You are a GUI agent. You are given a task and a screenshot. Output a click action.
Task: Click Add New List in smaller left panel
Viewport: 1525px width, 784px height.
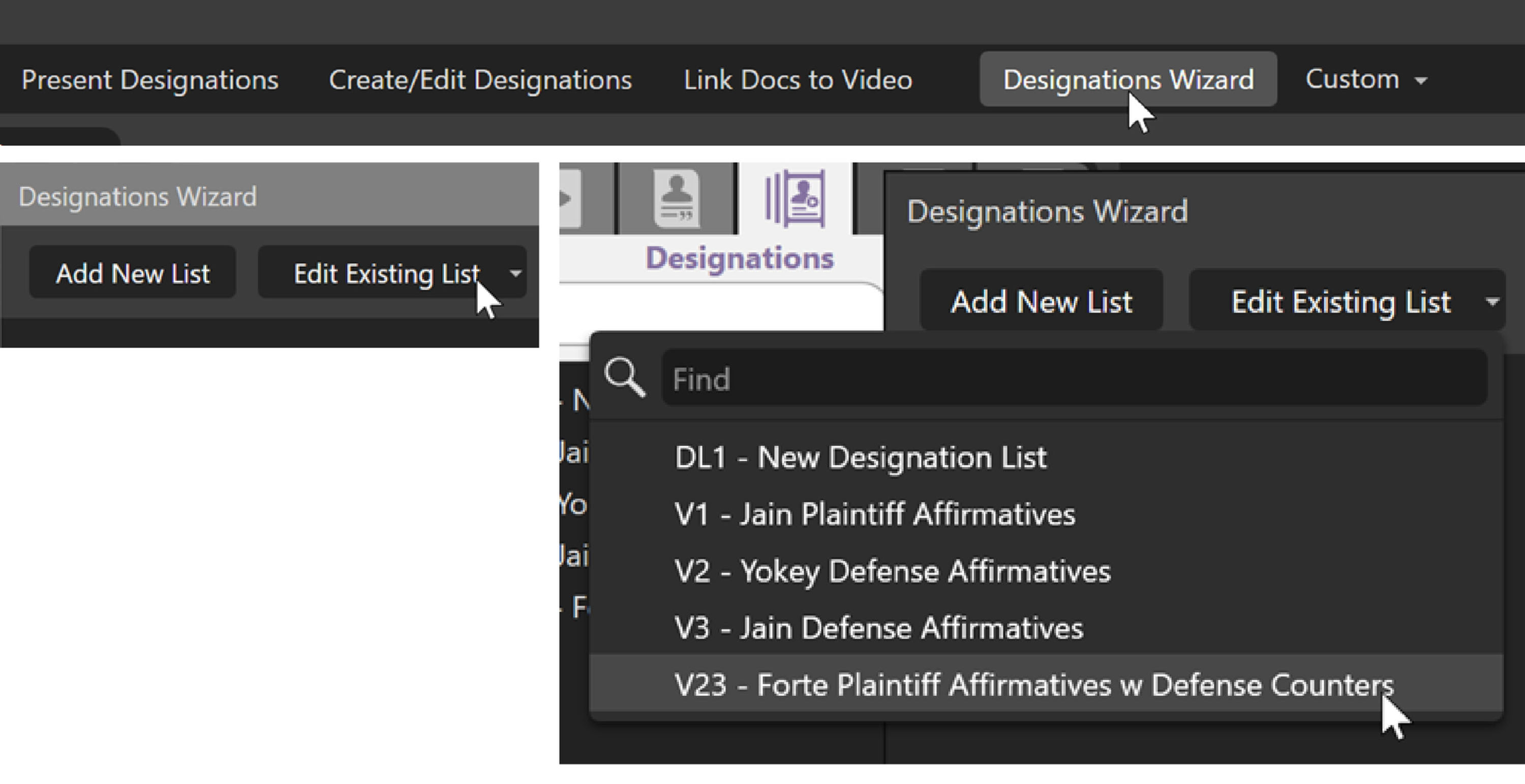133,273
